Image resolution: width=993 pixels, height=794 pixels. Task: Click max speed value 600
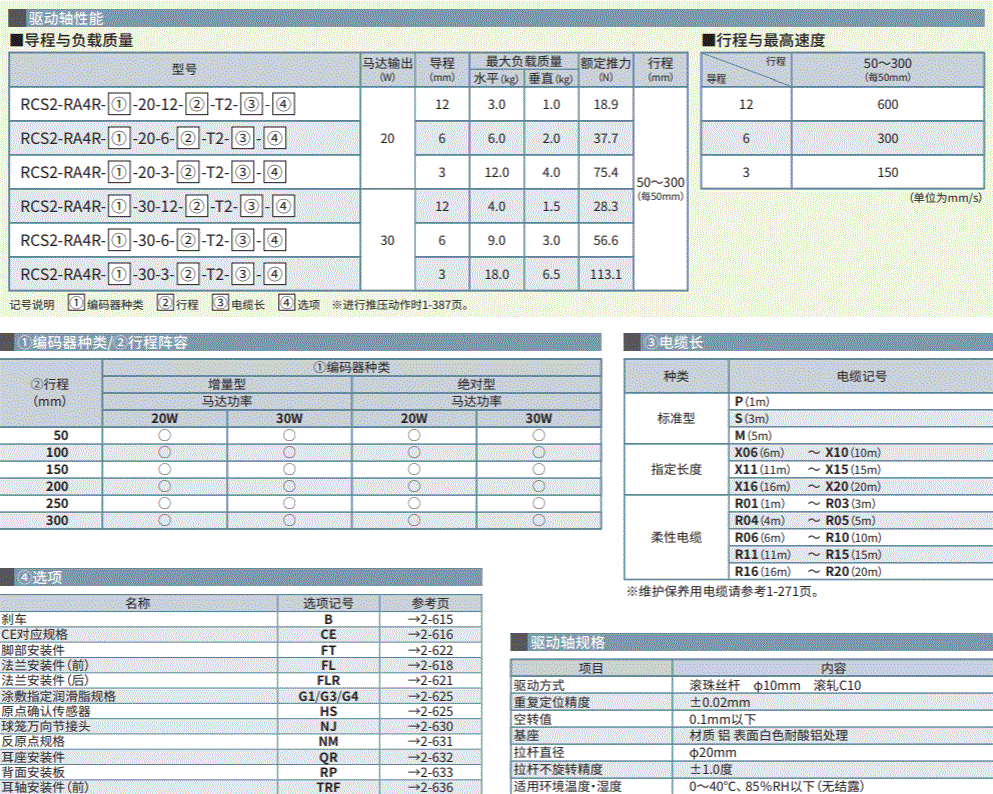tap(887, 104)
